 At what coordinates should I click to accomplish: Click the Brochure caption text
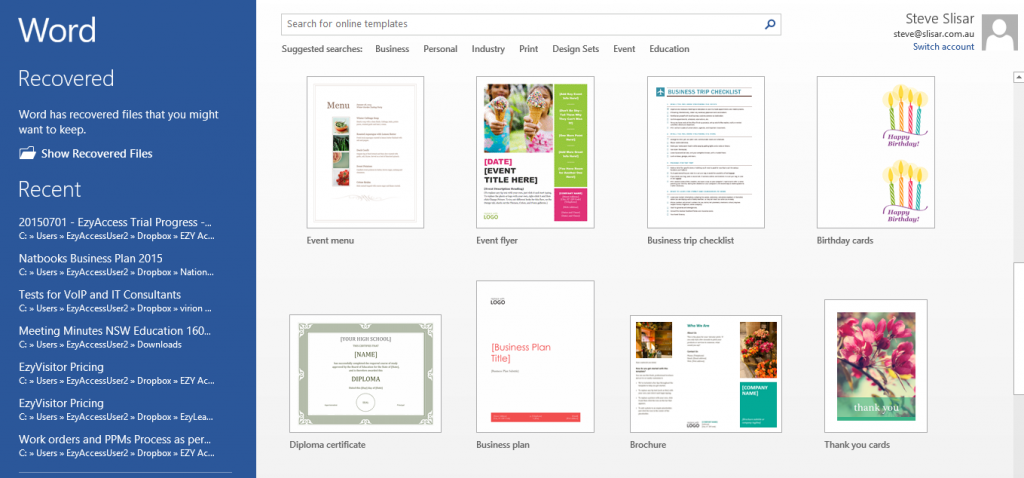click(648, 445)
